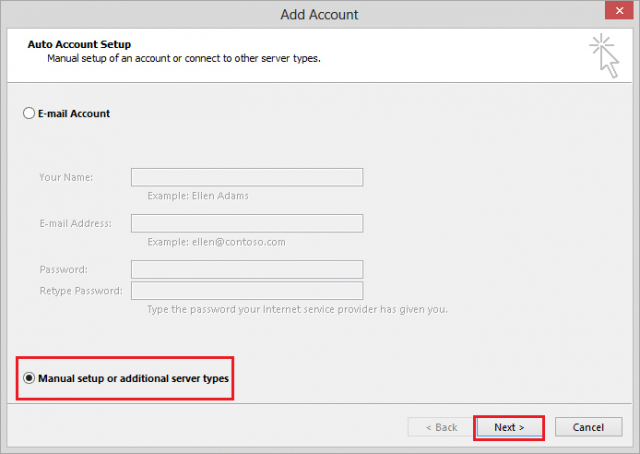Screen dimensions: 640x454
Task: Click the E-mail Account option label text
Action: (x=74, y=114)
